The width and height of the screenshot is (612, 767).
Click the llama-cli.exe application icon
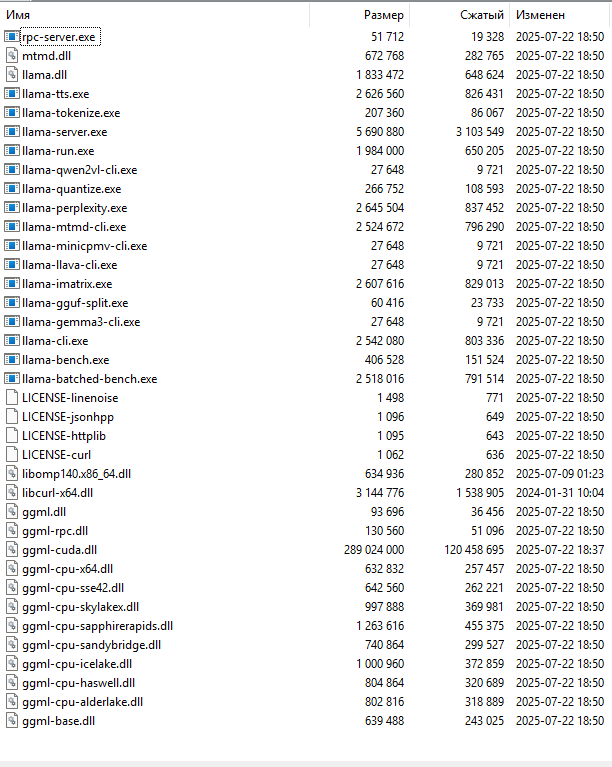(12, 340)
